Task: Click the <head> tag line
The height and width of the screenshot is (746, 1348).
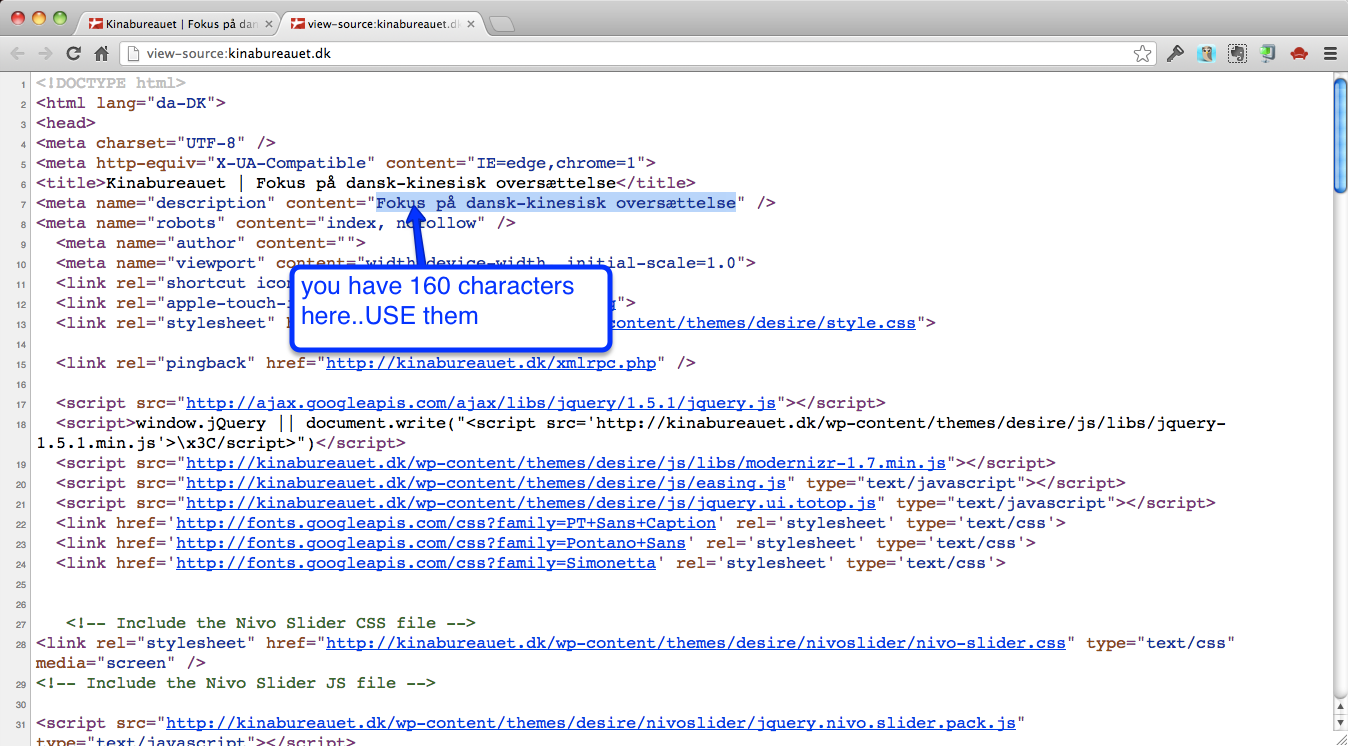Action: point(66,123)
